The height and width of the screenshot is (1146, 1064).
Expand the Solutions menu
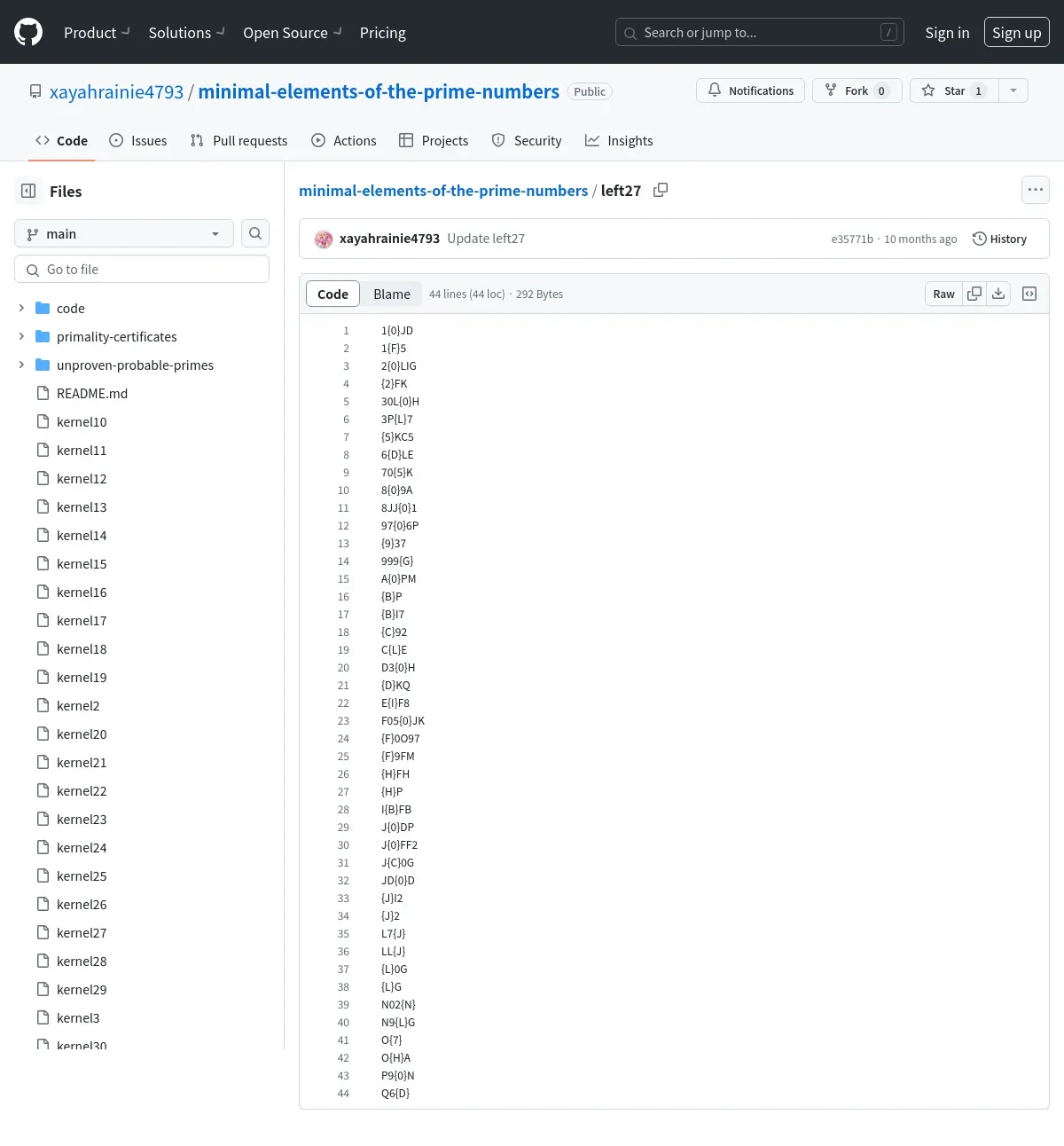click(186, 32)
